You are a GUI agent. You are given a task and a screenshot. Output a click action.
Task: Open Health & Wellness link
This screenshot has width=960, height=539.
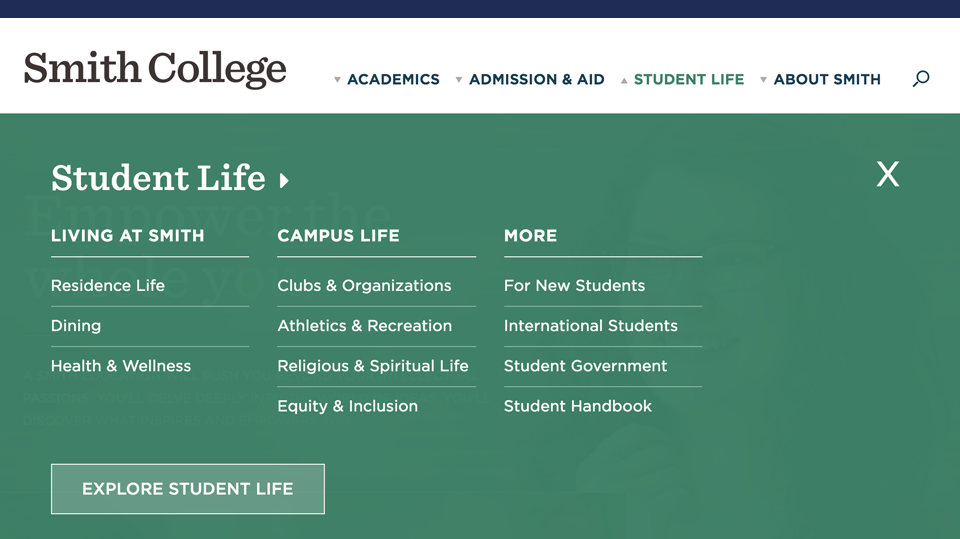pos(121,366)
